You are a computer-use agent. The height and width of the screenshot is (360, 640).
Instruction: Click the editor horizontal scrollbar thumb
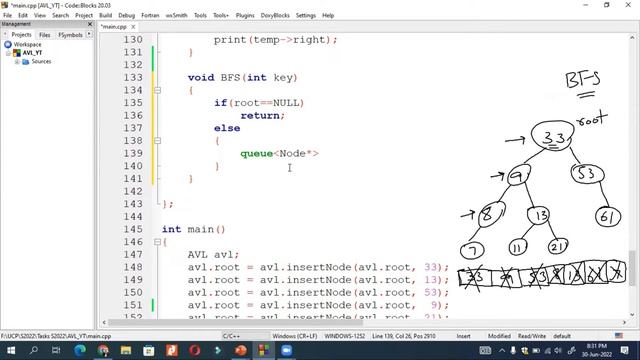pos(236,322)
